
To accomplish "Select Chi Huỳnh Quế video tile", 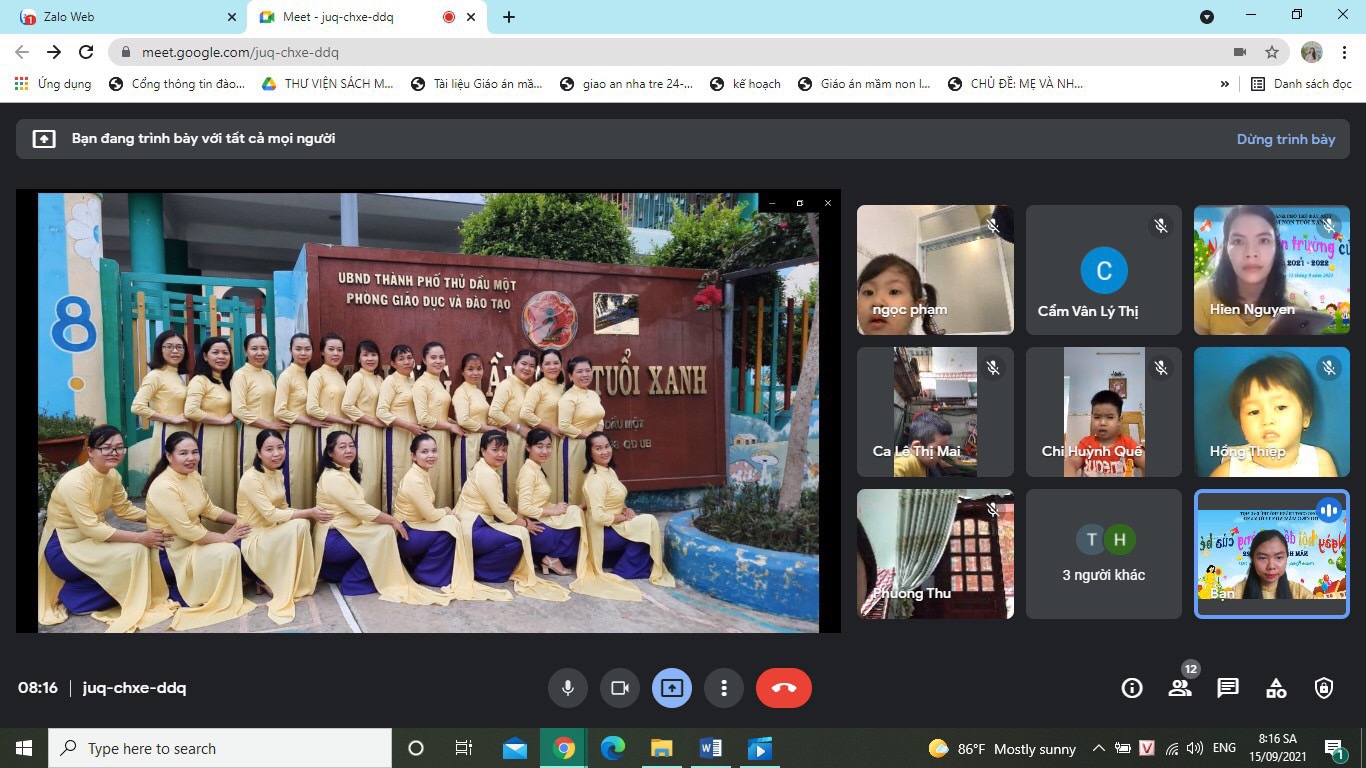I will point(1104,412).
